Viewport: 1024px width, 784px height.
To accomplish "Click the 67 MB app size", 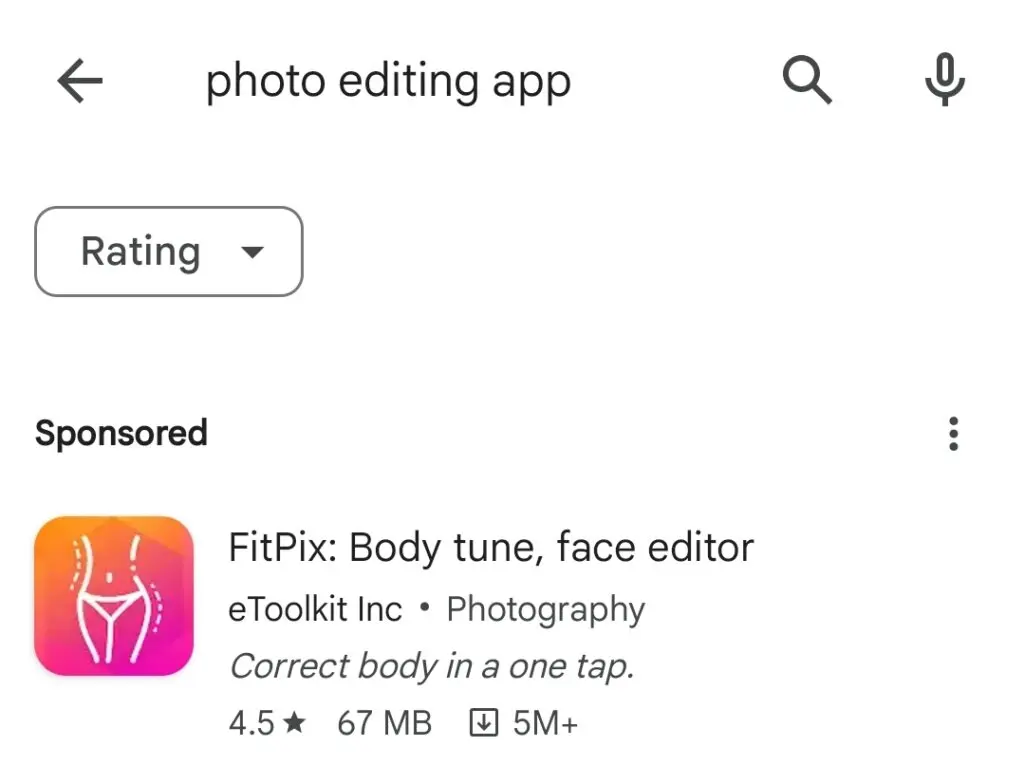I will point(384,723).
